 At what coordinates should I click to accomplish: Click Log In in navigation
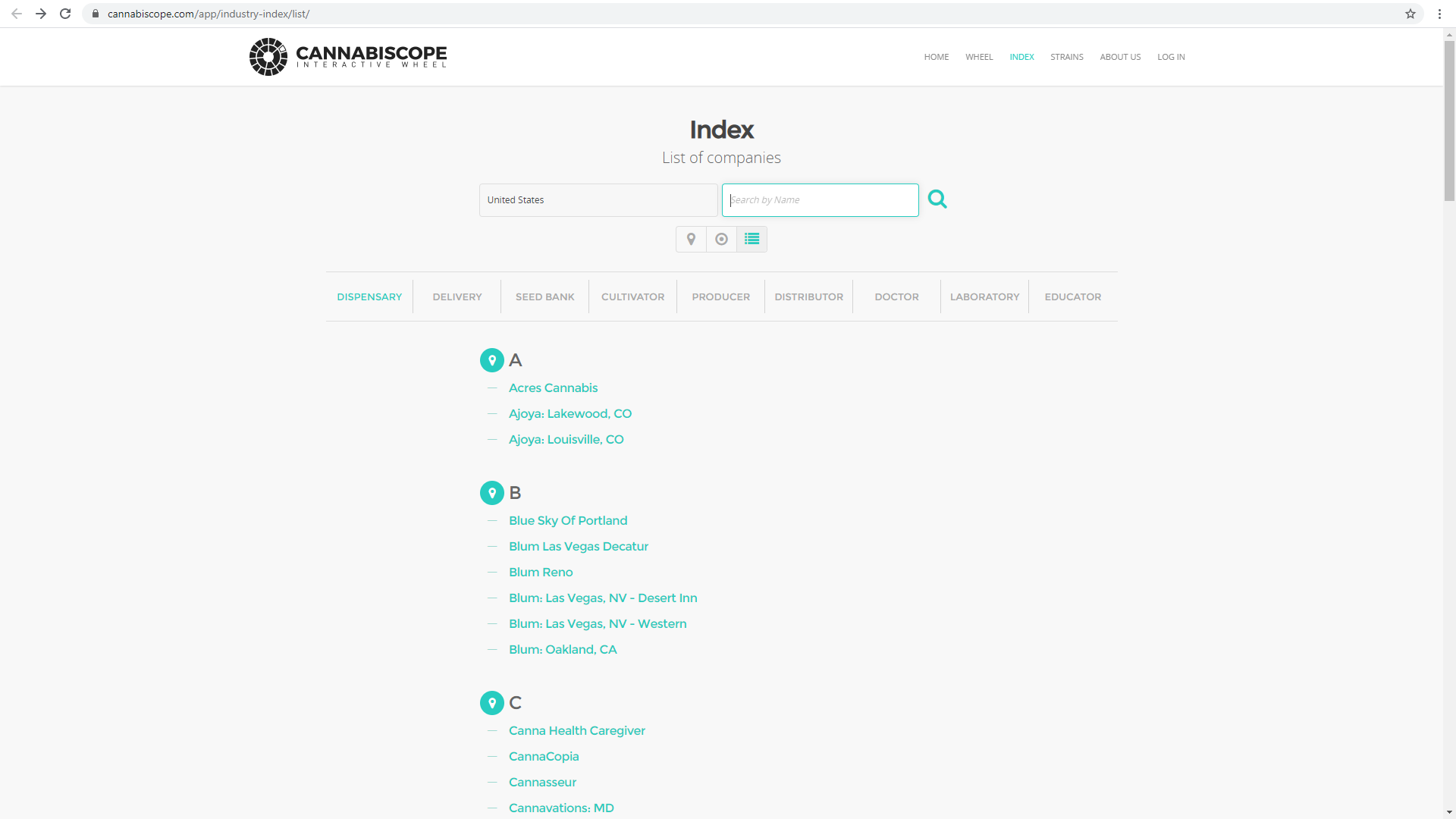[x=1170, y=57]
